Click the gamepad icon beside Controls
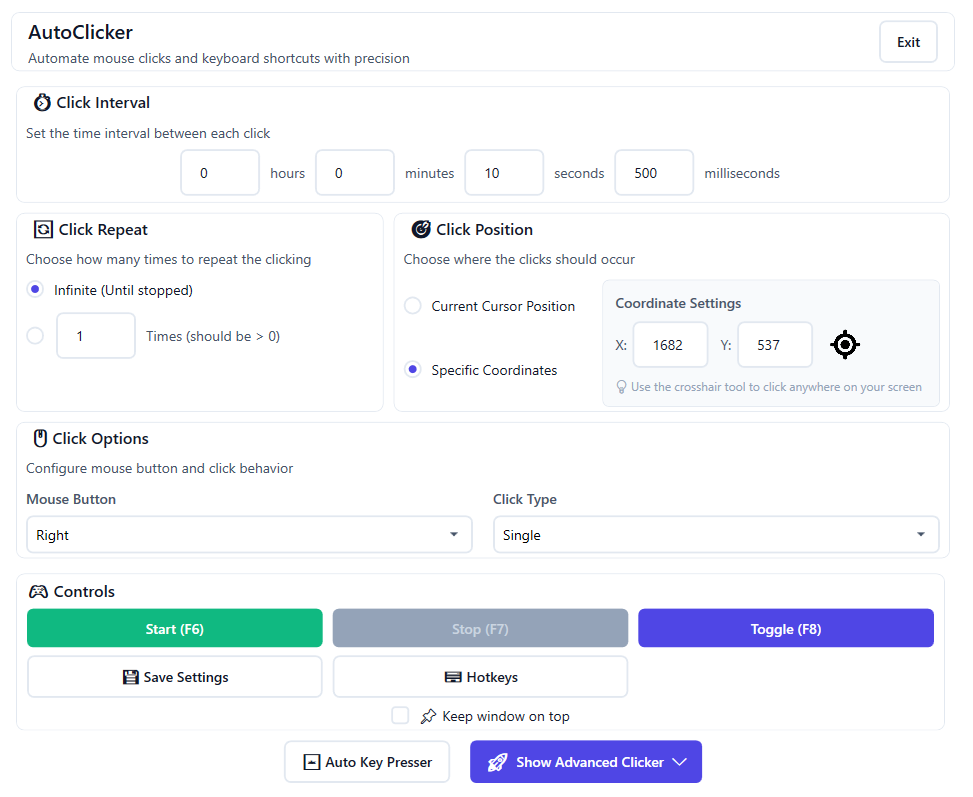Screen dimensions: 973x797 click(38, 591)
